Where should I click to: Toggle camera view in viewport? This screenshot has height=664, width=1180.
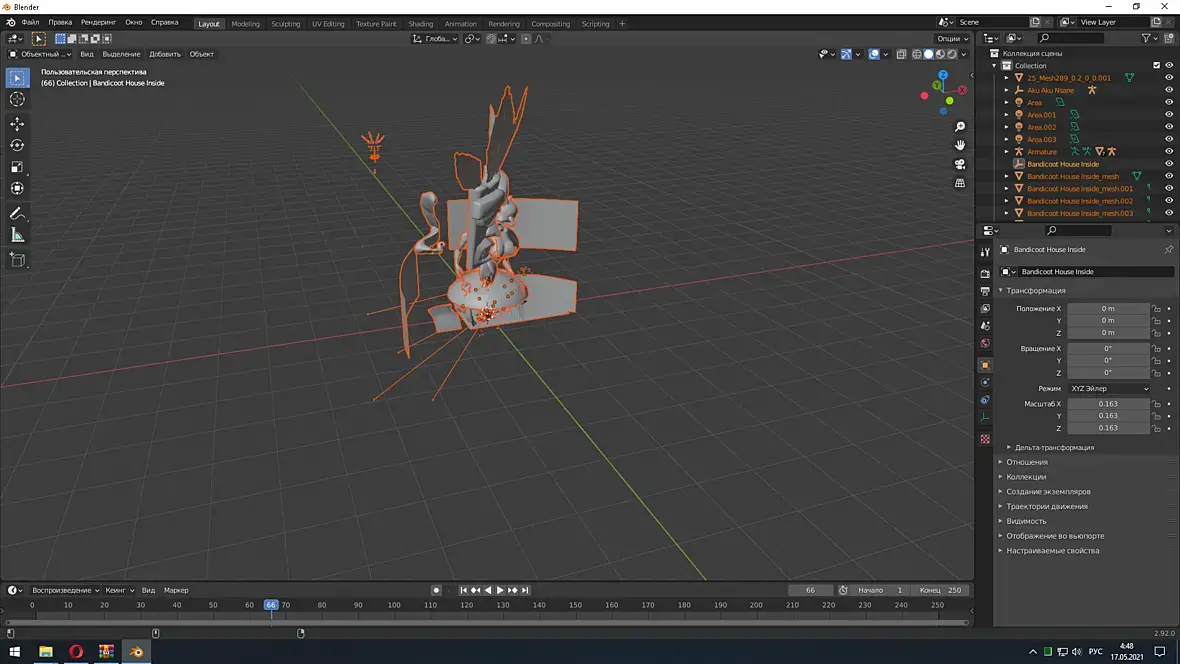click(x=960, y=164)
